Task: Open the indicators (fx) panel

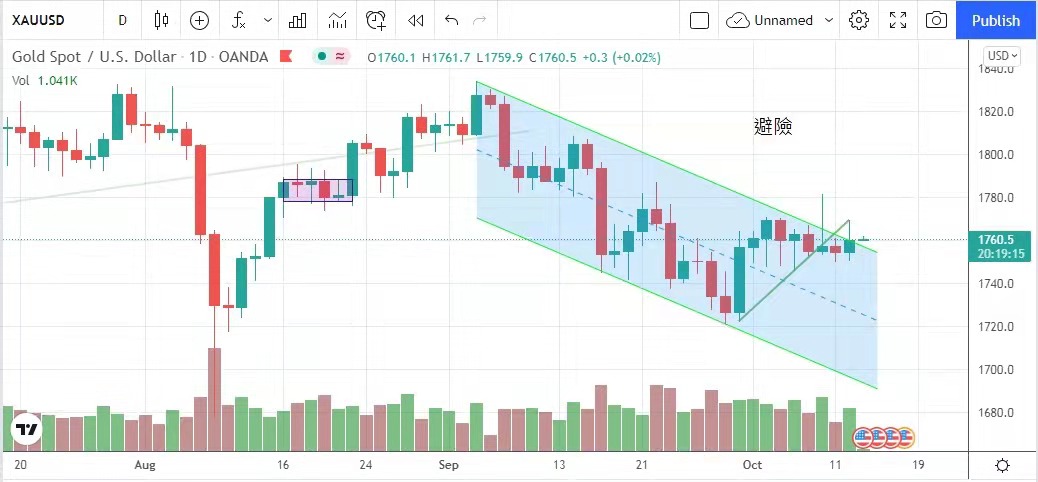Action: [239, 20]
